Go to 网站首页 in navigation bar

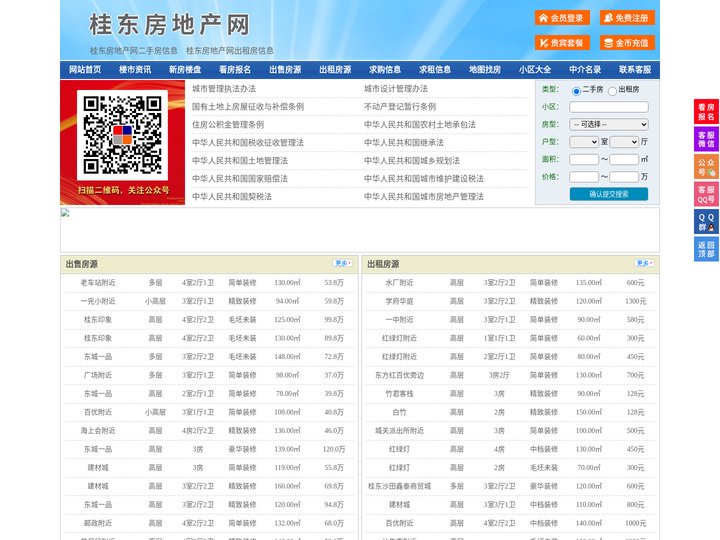tap(85, 69)
